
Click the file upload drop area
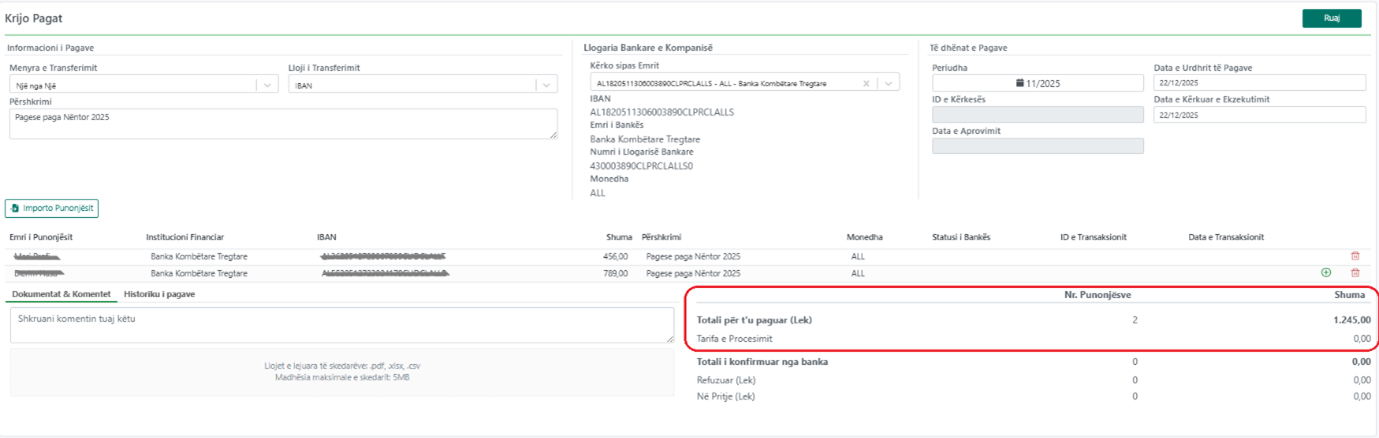(341, 372)
